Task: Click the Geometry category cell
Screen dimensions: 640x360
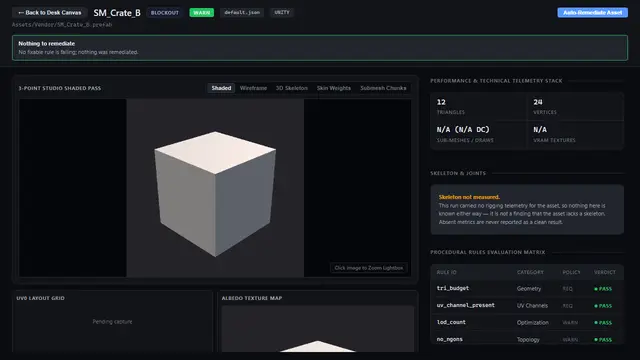Action: (529, 289)
